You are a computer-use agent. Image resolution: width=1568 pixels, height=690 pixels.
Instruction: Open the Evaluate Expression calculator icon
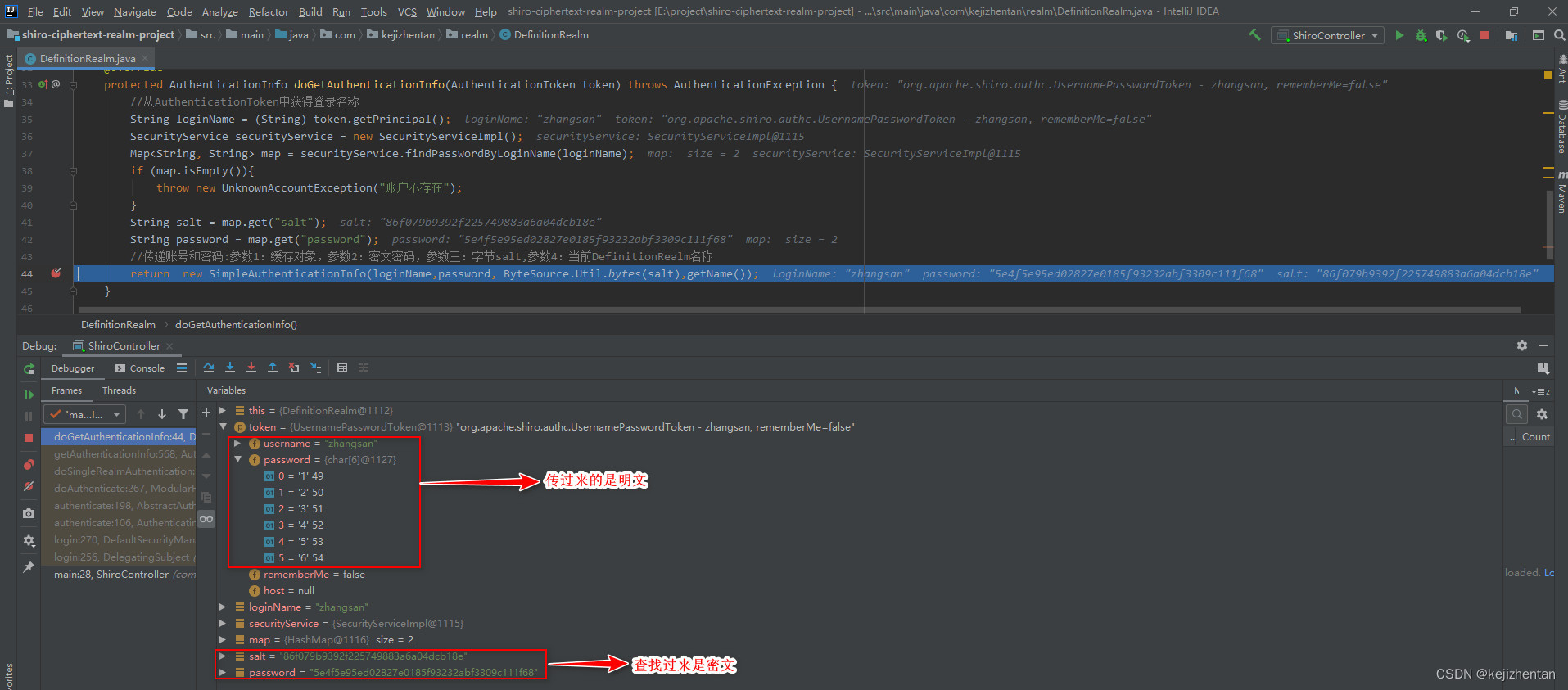[x=342, y=368]
